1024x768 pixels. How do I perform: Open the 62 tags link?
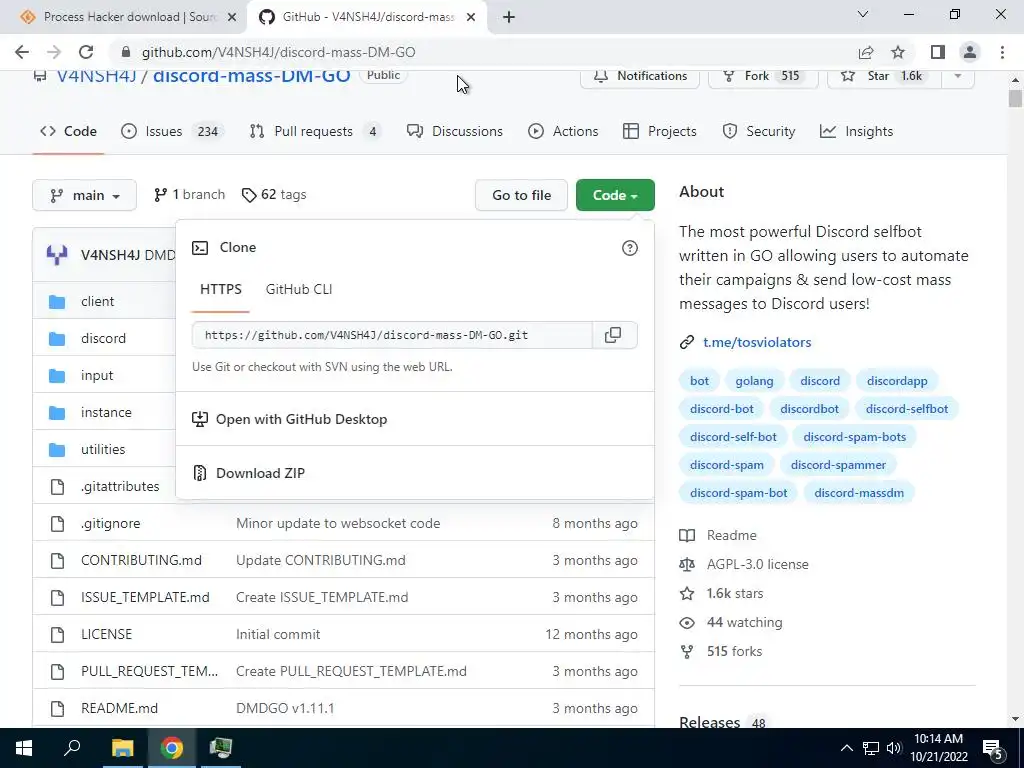tap(274, 195)
